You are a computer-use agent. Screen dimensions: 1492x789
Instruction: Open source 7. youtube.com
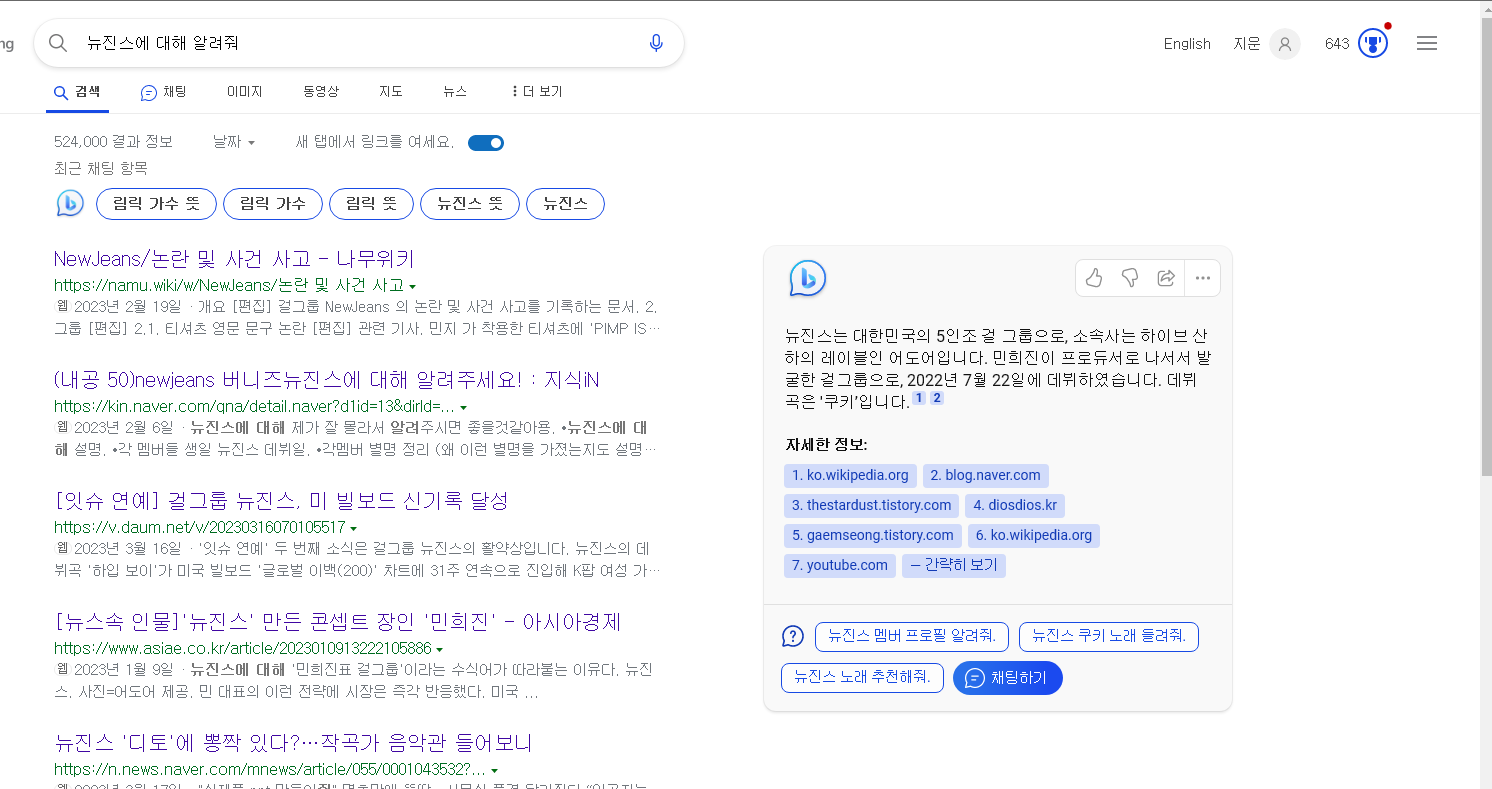point(840,565)
